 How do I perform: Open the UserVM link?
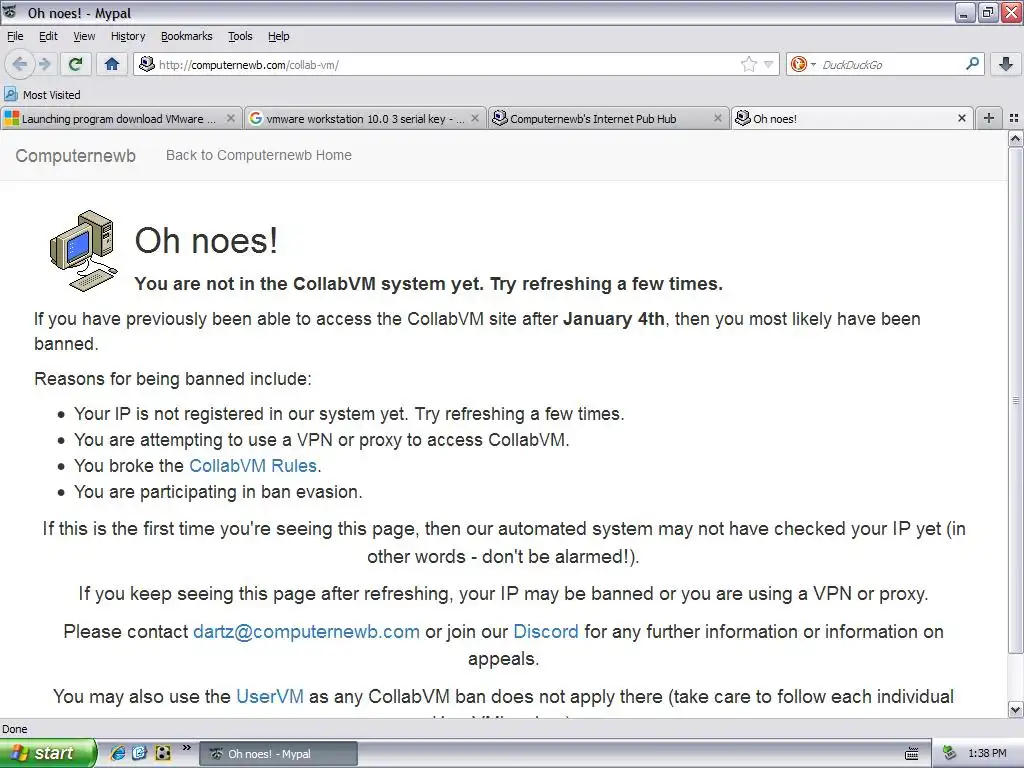tap(270, 696)
